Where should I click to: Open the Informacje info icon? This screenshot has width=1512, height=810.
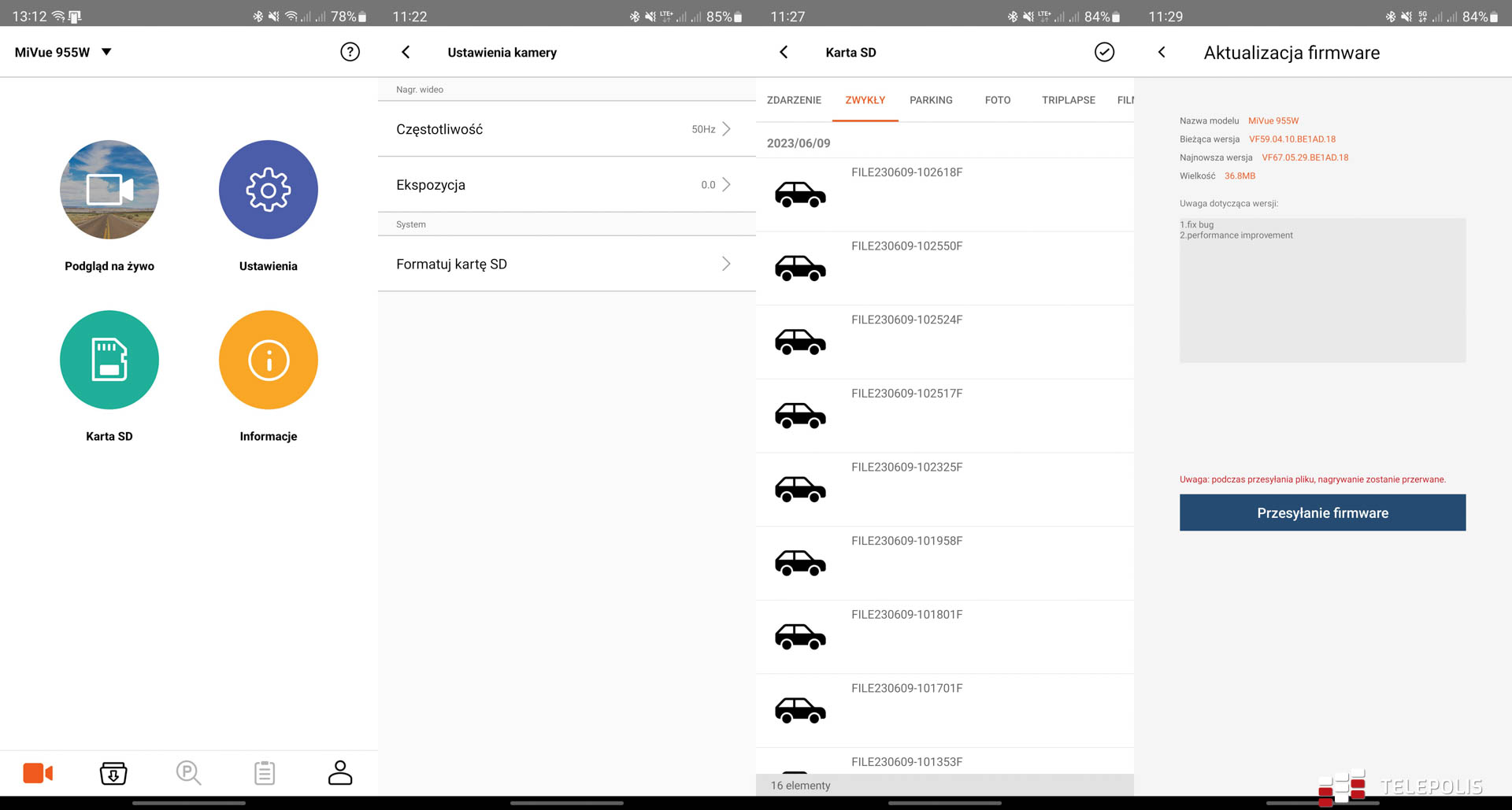pyautogui.click(x=268, y=360)
